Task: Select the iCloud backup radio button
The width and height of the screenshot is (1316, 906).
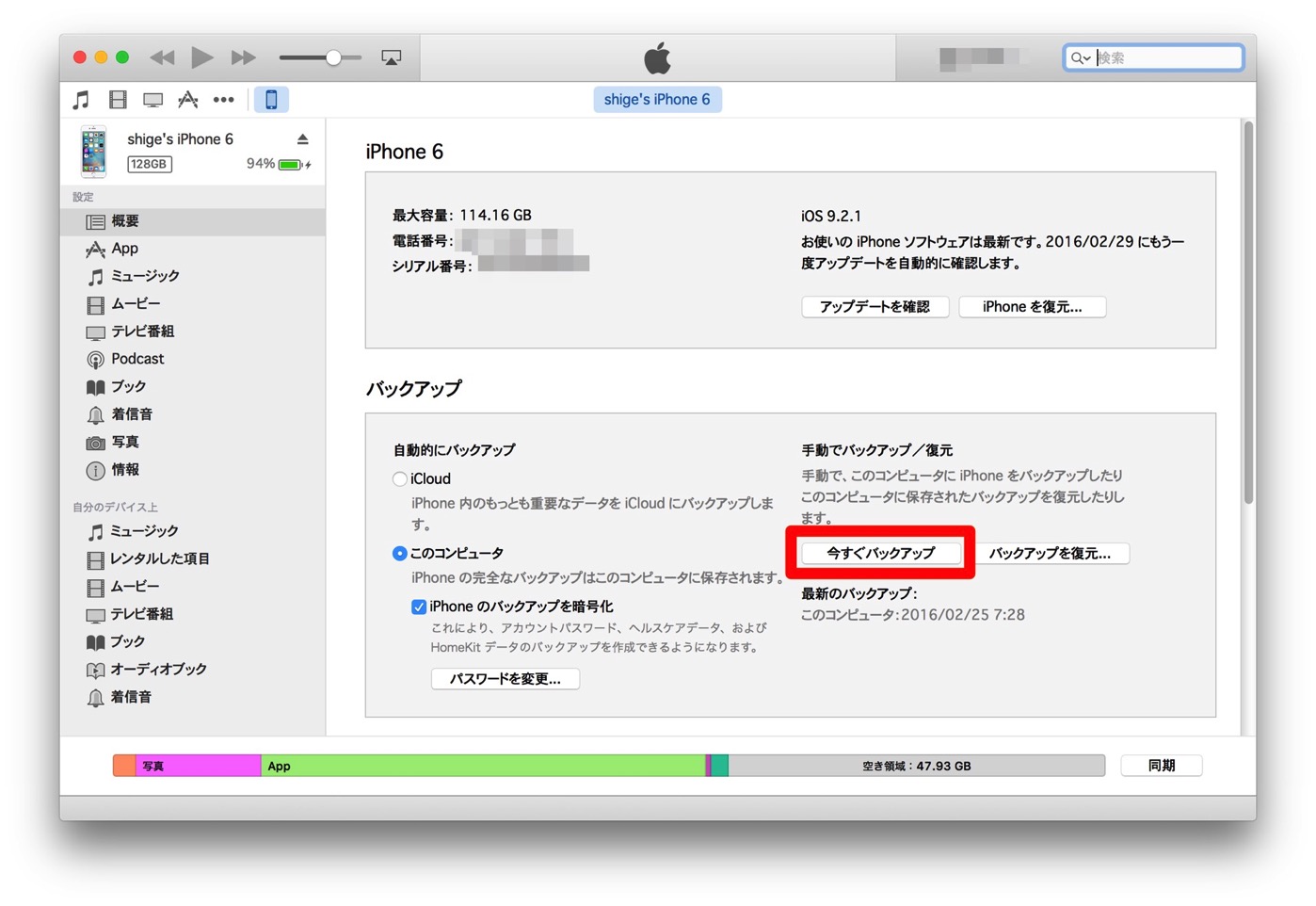Action: click(x=400, y=479)
